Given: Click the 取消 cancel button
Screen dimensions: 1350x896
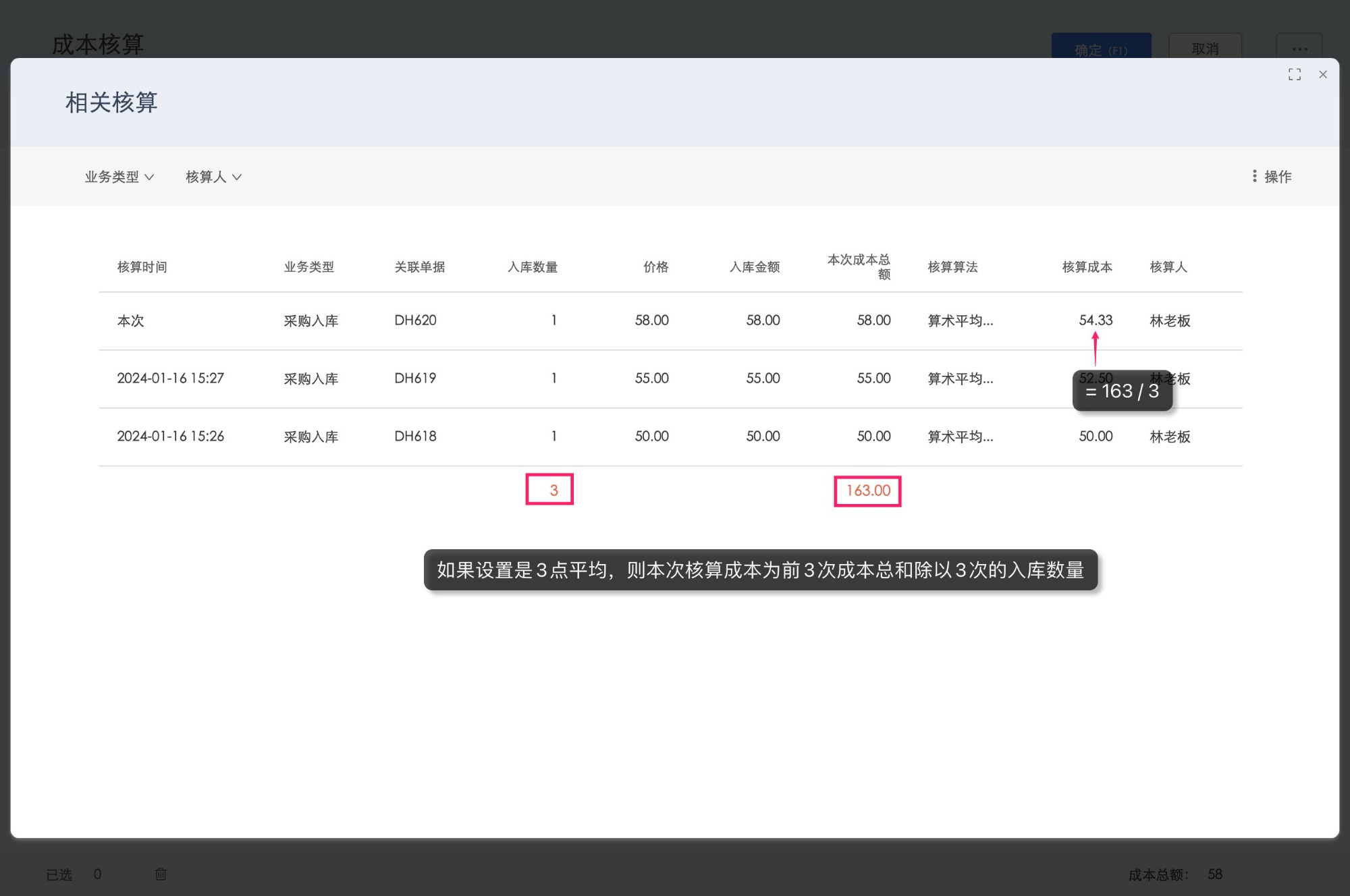Looking at the screenshot, I should point(1205,48).
